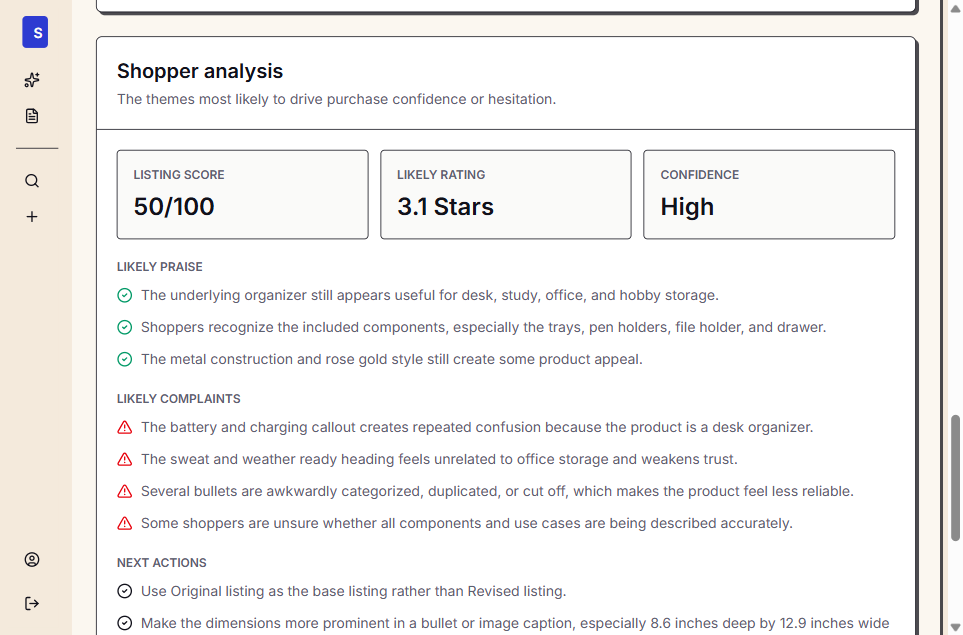
Task: Click the LIKELY PRAISE section label
Action: [x=160, y=267]
